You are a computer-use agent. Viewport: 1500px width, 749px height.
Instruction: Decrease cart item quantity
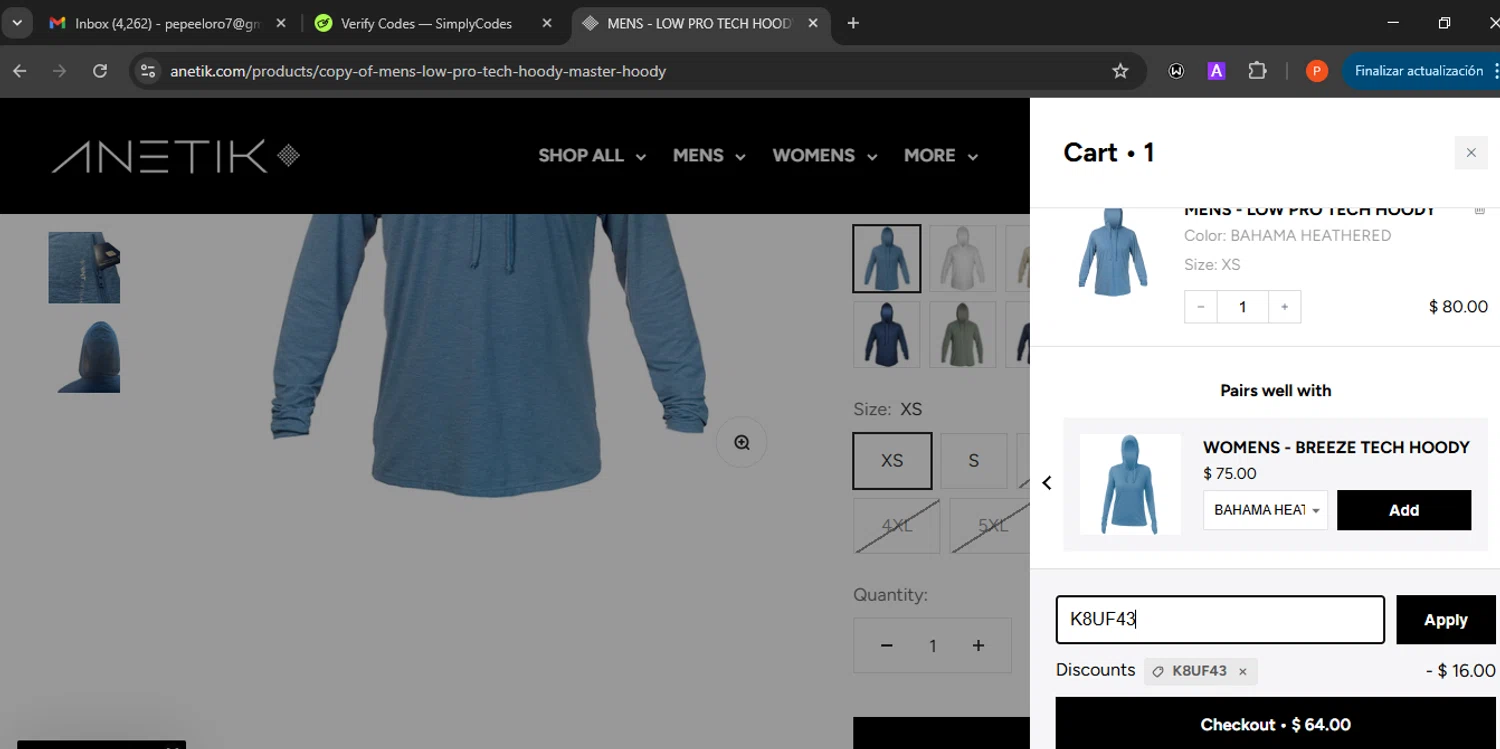[1201, 307]
